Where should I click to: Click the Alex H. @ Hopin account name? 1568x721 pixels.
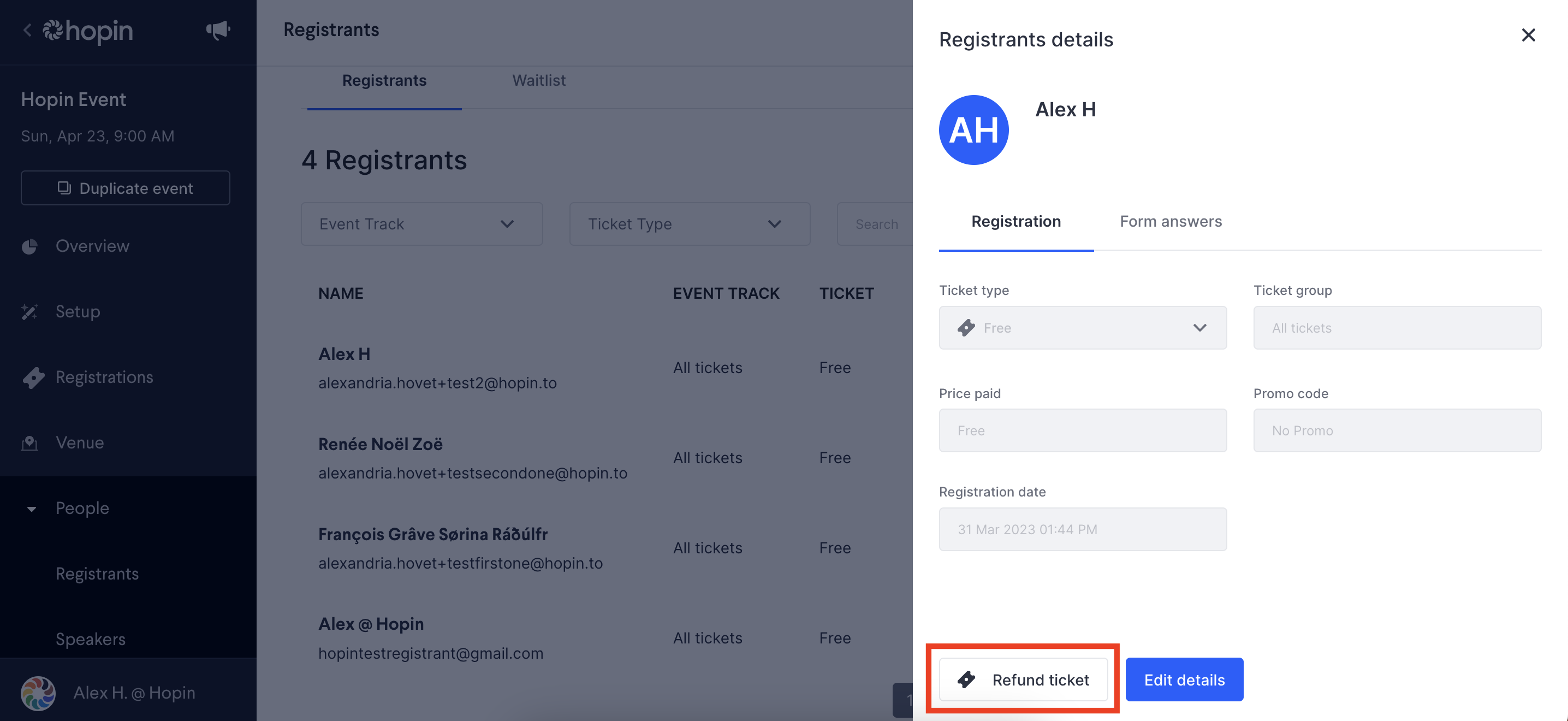[134, 693]
